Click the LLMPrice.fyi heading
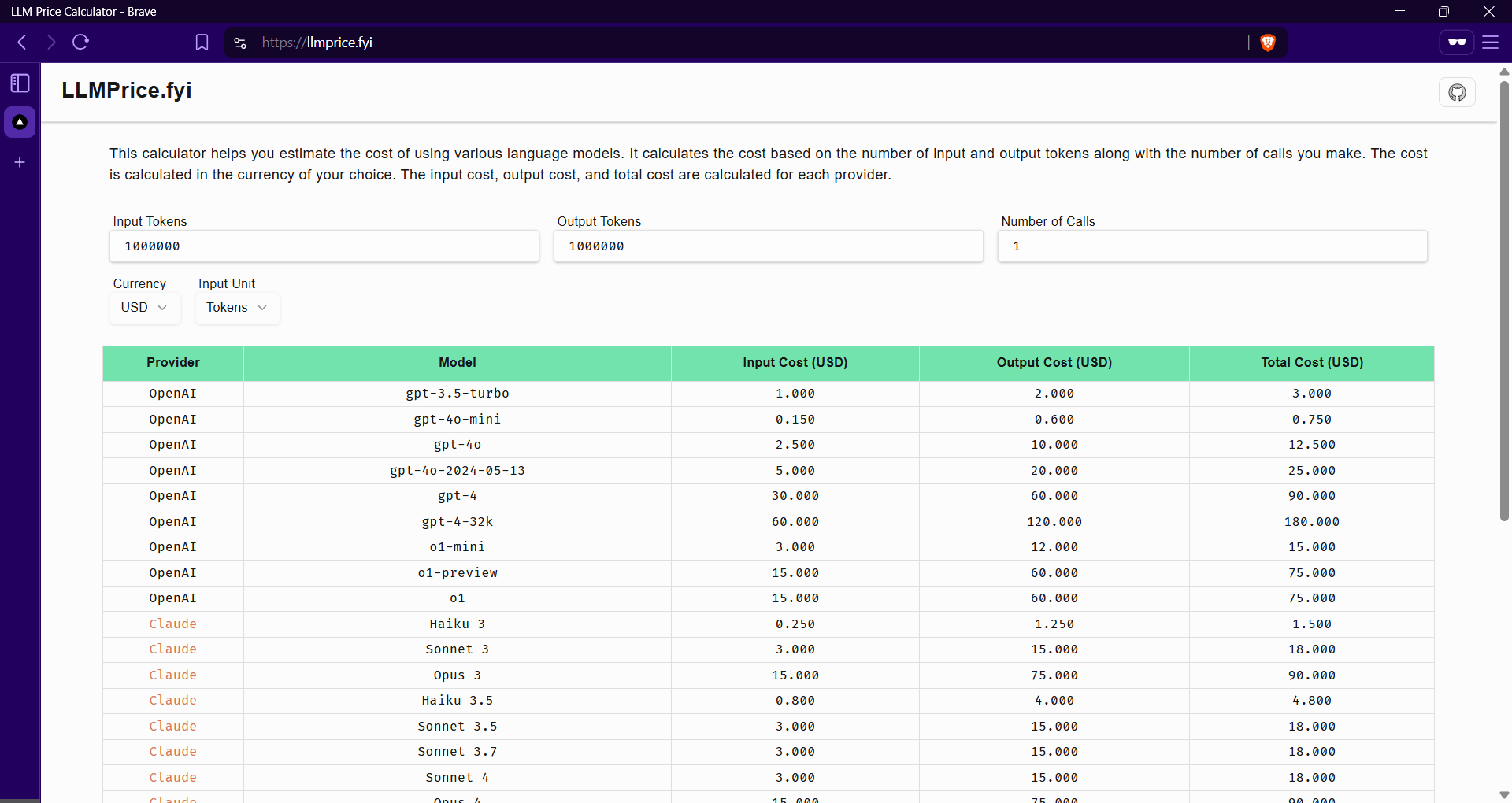This screenshot has width=1512, height=803. [x=127, y=90]
